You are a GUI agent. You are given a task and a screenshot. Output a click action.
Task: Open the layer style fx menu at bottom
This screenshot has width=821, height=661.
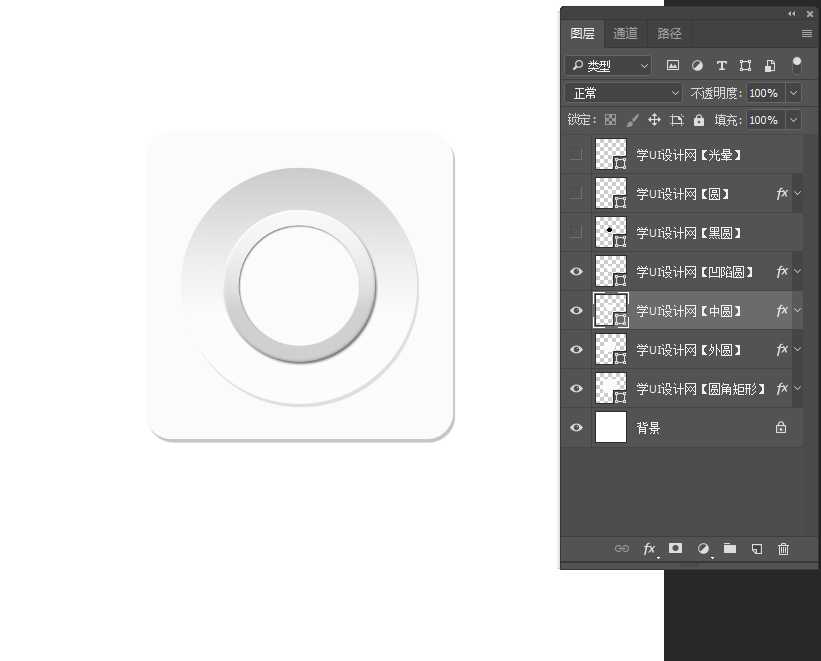coord(649,548)
